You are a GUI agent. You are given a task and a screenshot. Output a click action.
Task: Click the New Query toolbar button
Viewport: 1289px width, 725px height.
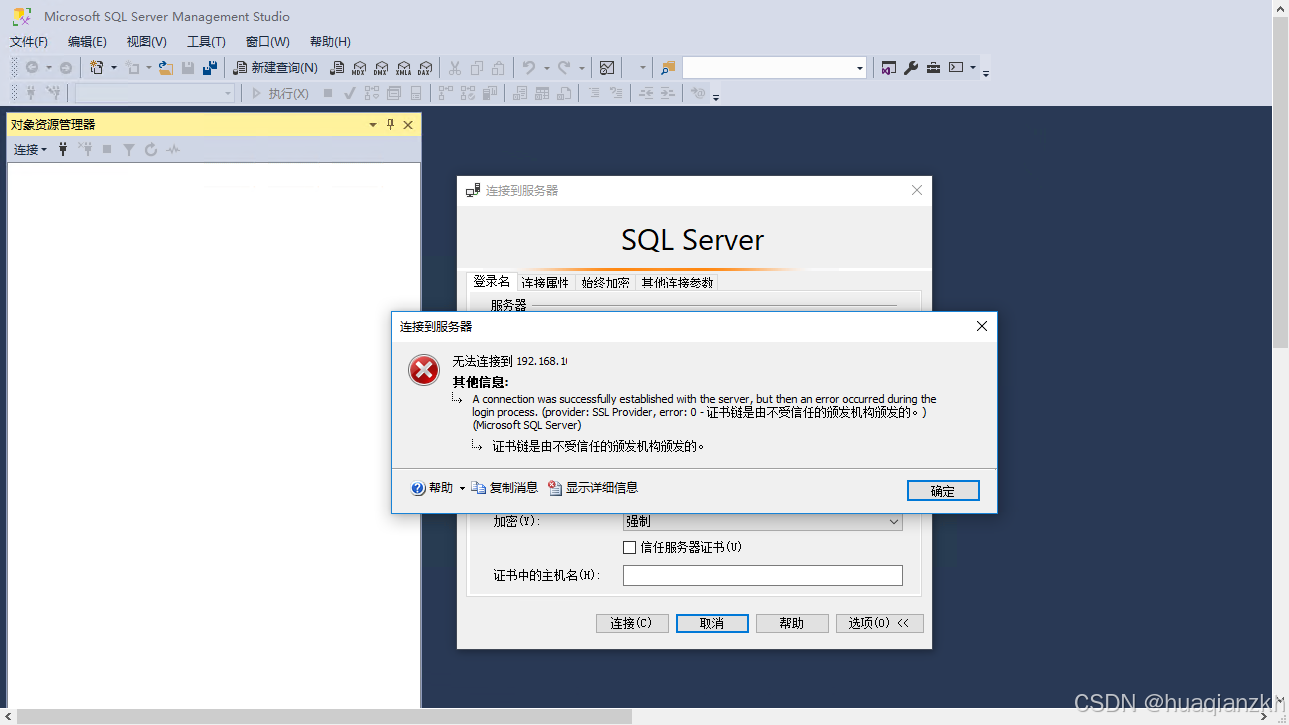276,68
